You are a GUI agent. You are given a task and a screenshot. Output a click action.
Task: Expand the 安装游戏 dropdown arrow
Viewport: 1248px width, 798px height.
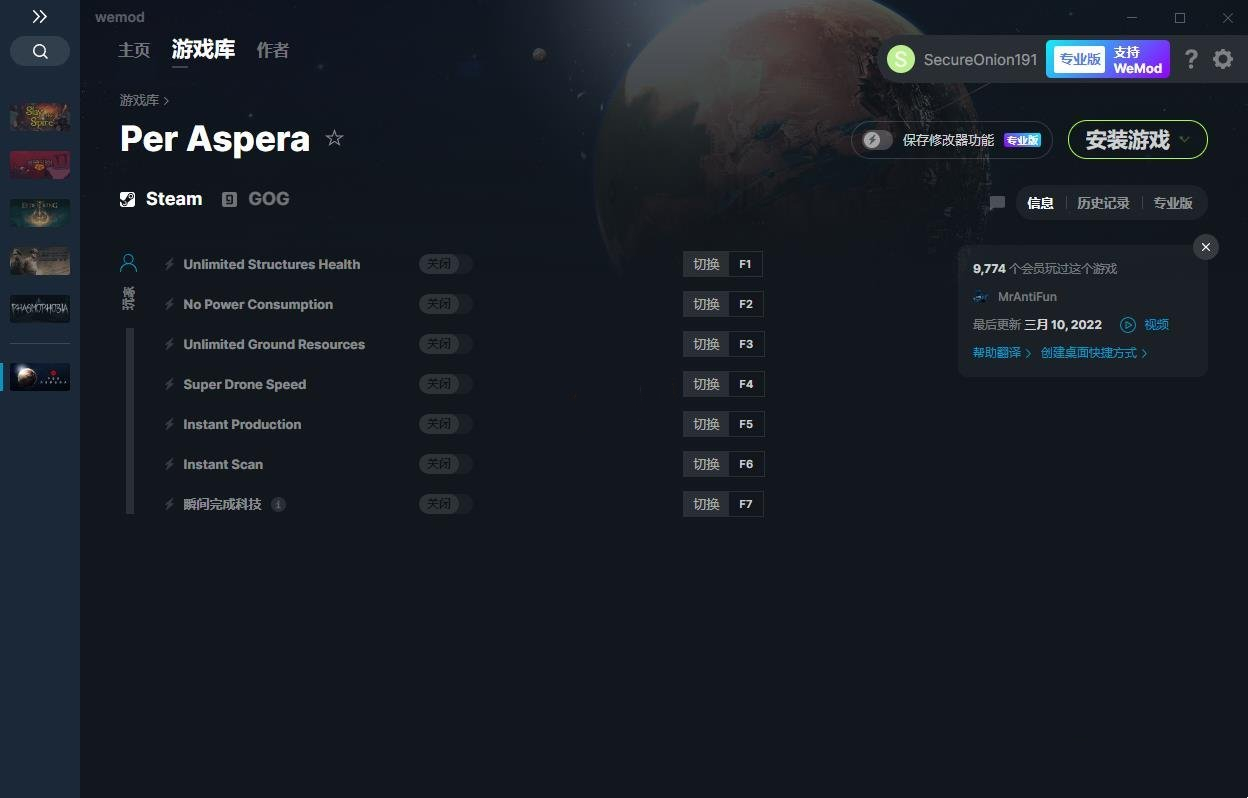[1185, 140]
